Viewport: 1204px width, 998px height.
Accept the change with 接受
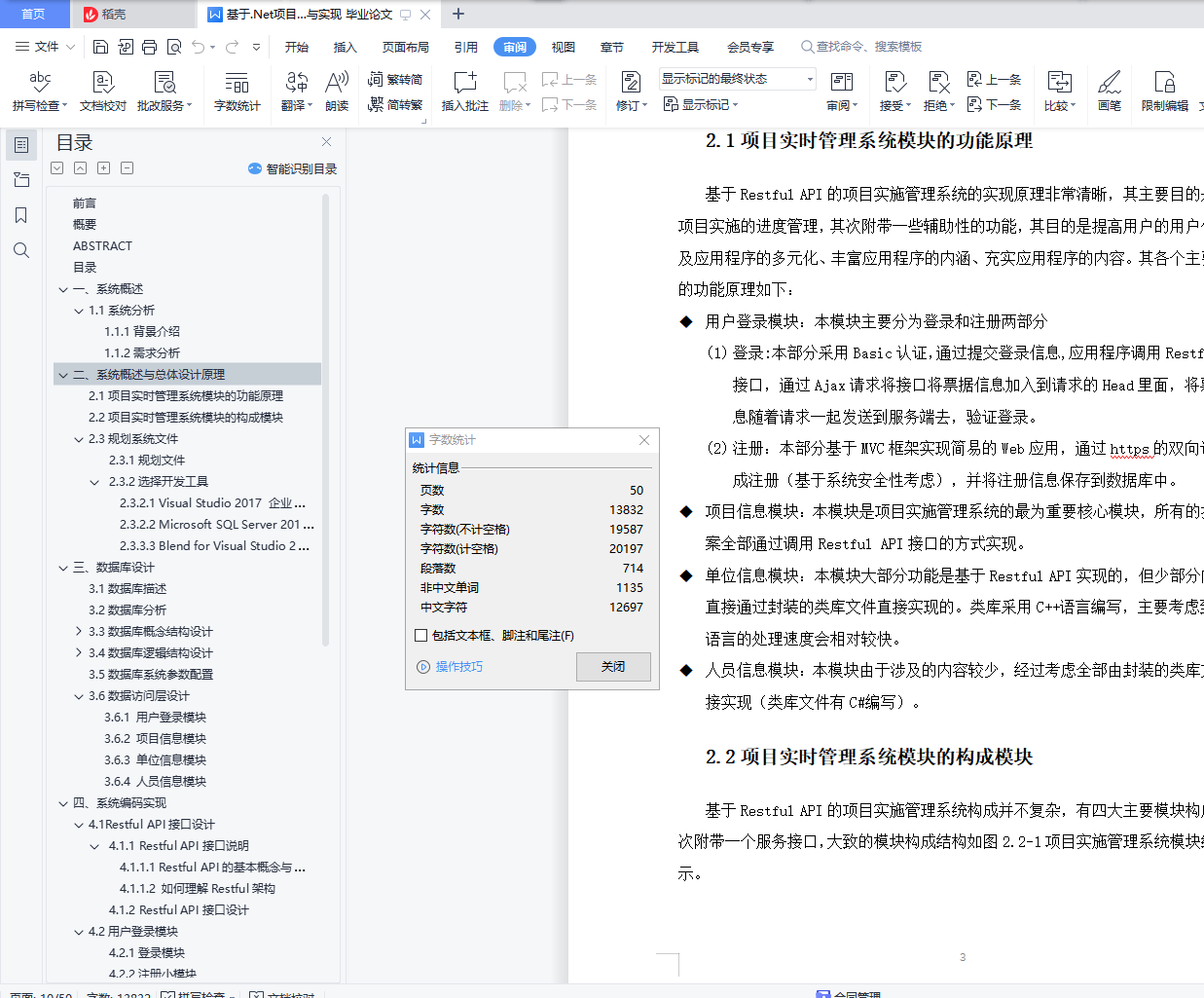894,92
